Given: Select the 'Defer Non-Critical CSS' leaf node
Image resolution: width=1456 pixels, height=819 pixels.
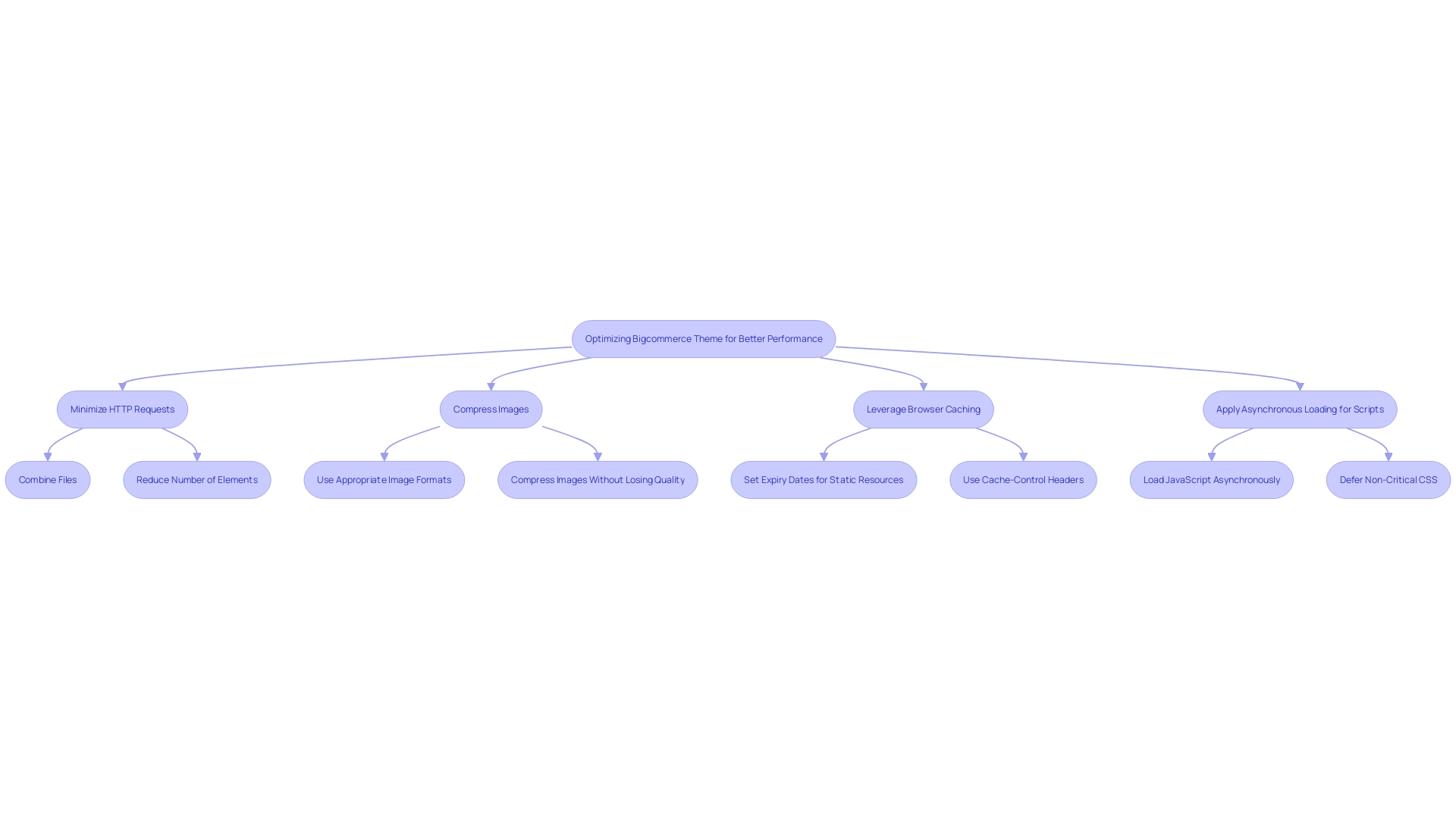Looking at the screenshot, I should point(1388,479).
